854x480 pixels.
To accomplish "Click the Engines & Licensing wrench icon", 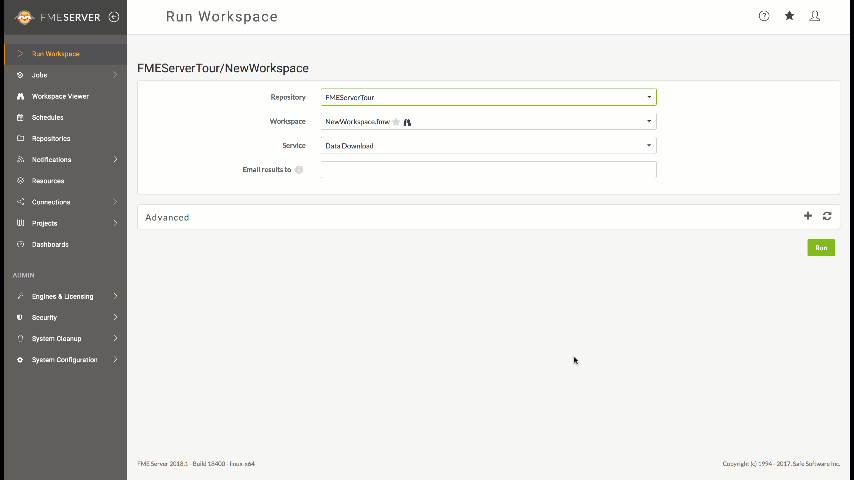I will 20,296.
